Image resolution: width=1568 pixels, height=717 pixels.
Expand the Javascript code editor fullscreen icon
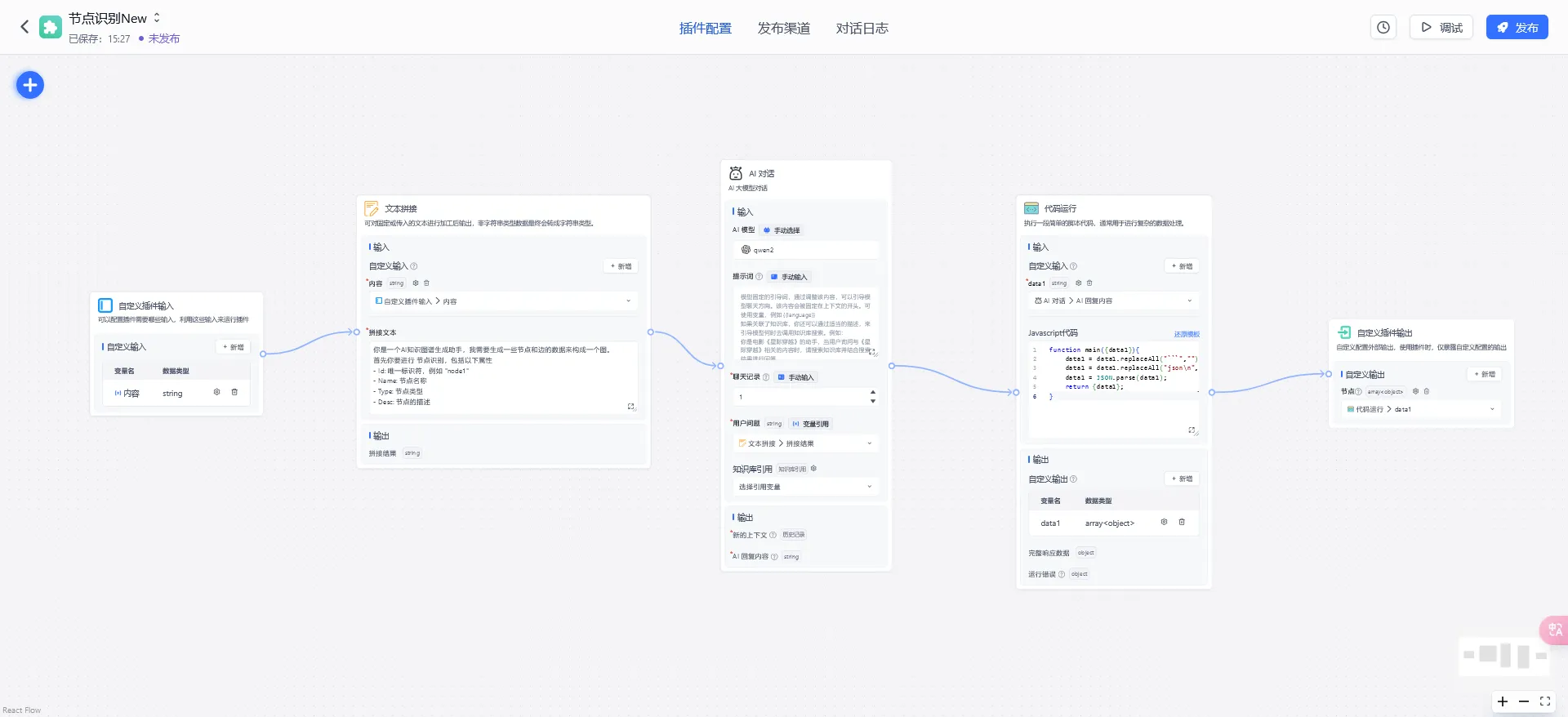point(1192,430)
